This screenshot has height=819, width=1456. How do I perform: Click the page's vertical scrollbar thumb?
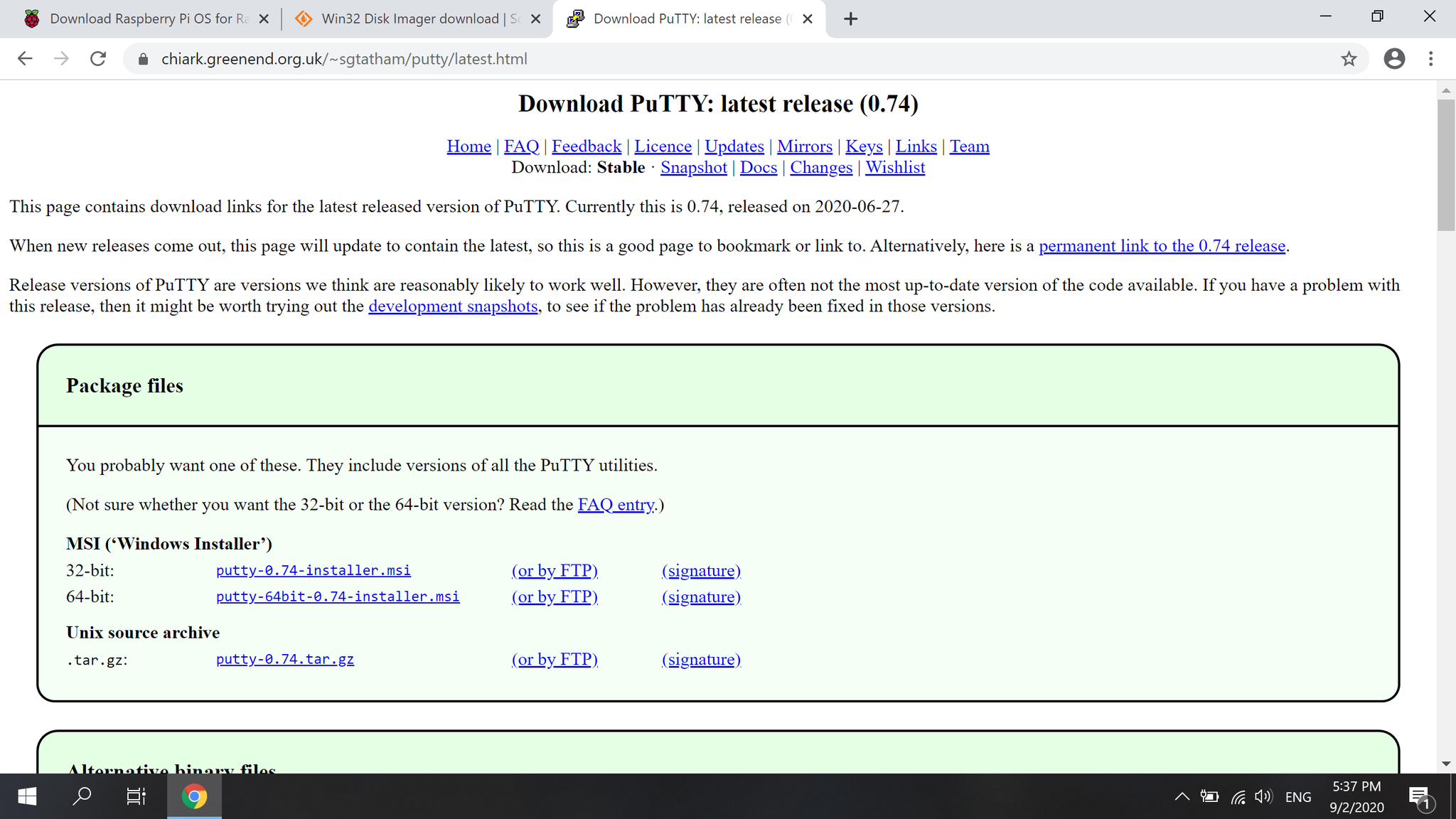[1446, 165]
